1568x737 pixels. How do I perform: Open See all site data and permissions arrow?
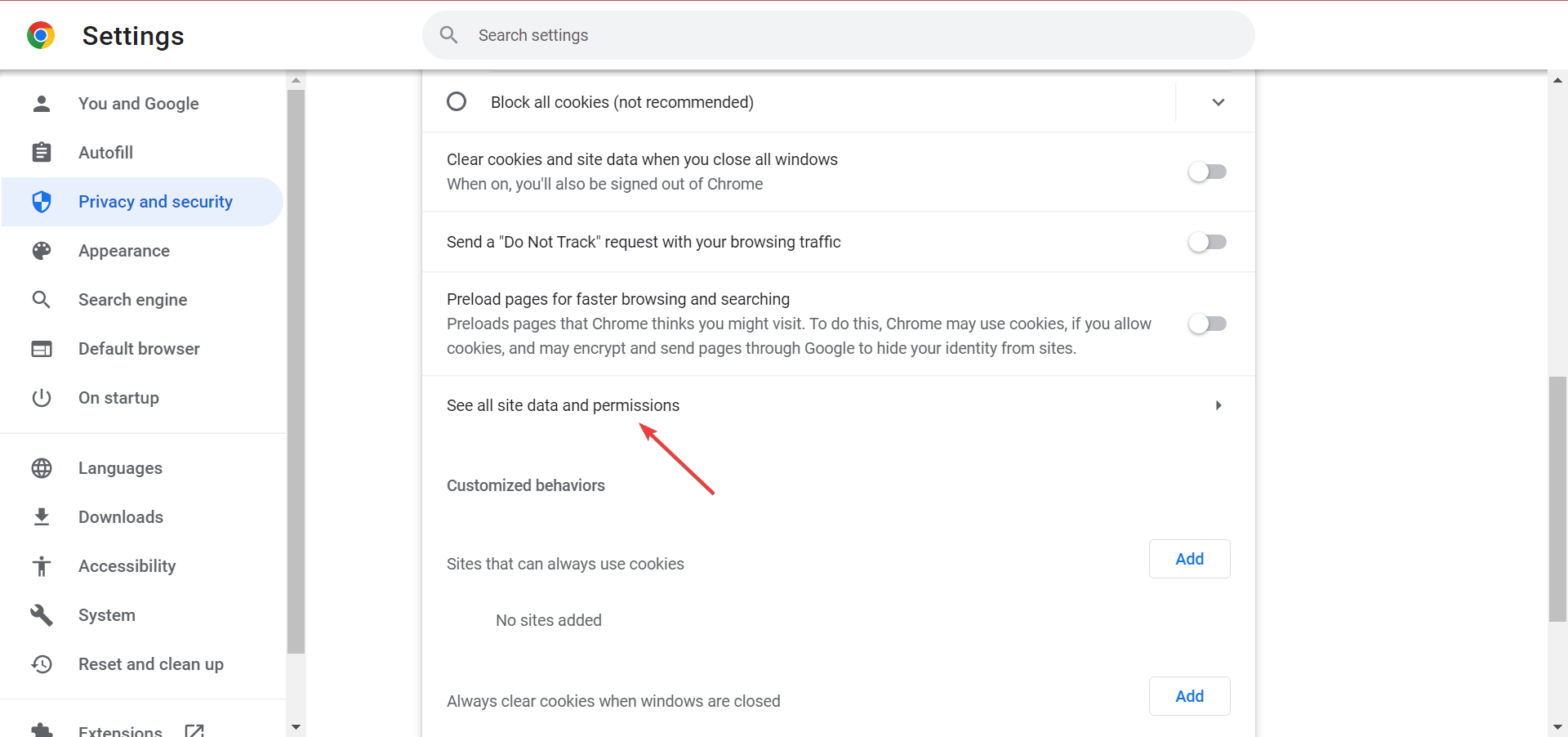(x=1218, y=405)
